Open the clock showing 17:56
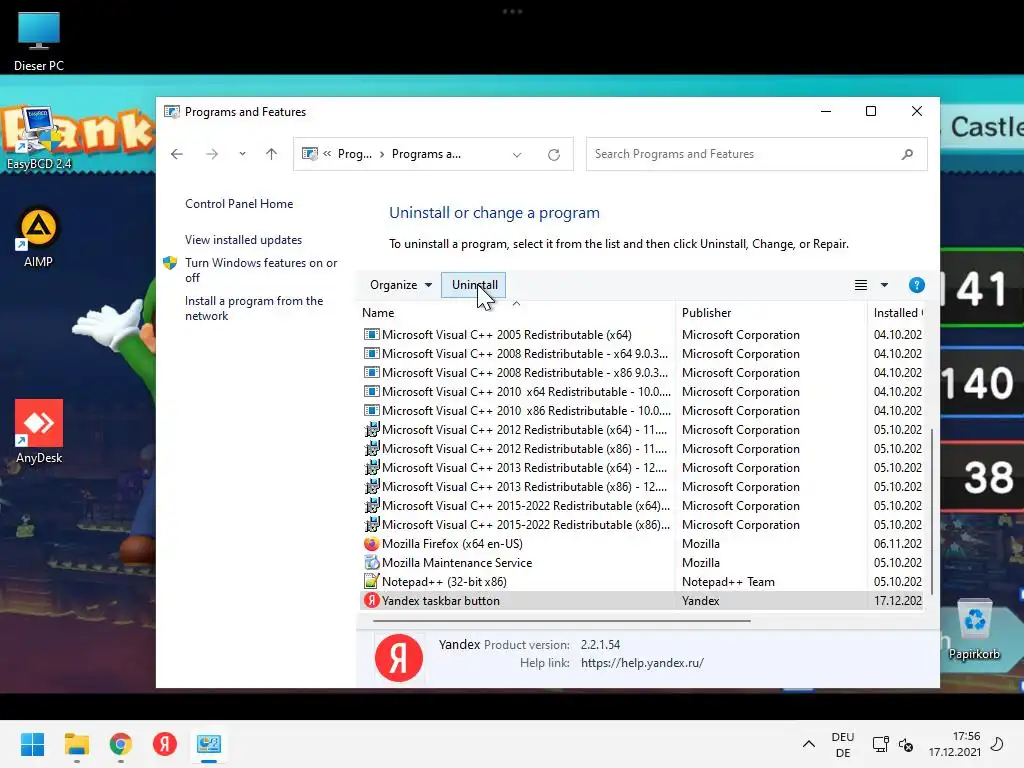This screenshot has height=768, width=1024. click(x=954, y=744)
